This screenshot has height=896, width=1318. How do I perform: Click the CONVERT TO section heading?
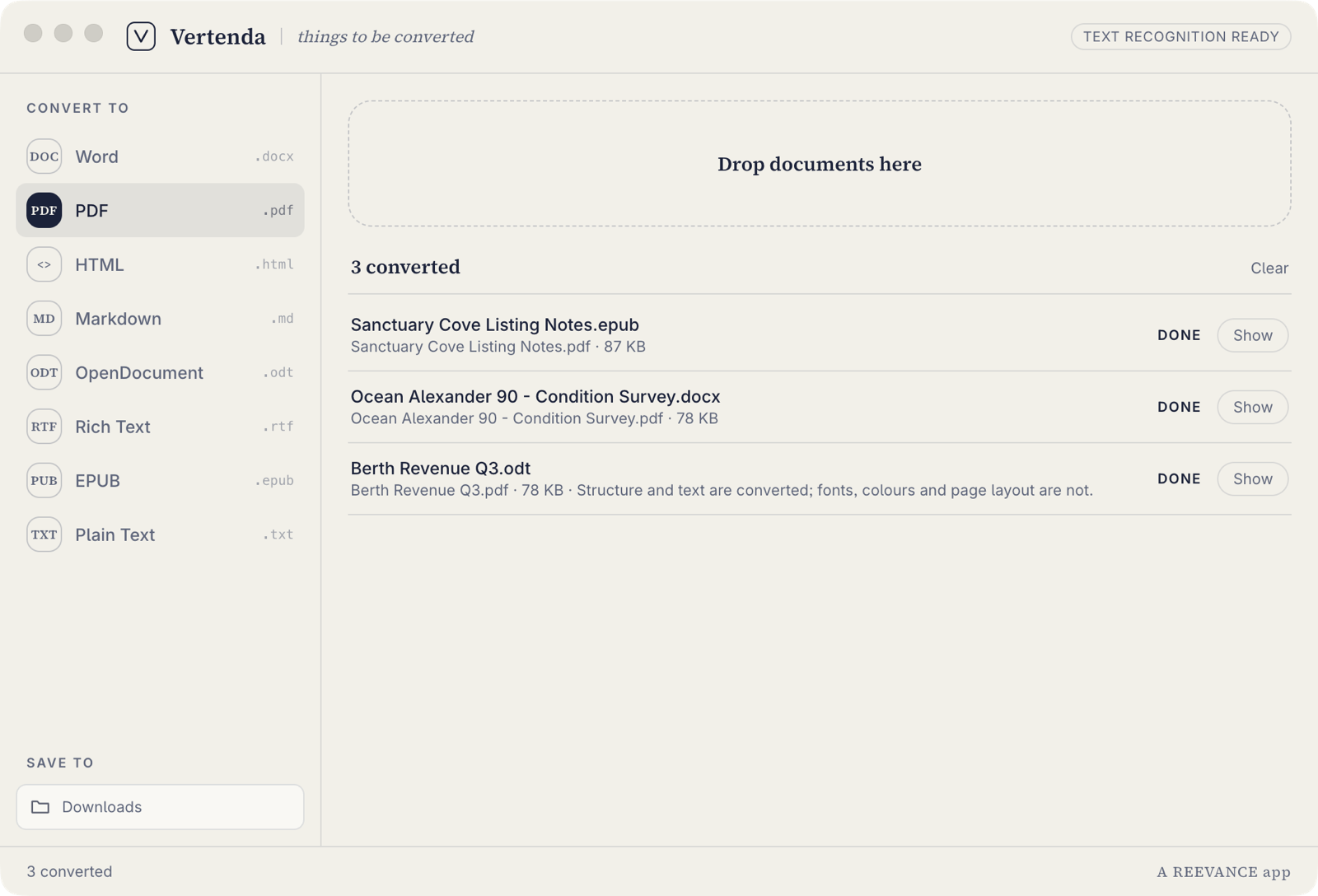[x=77, y=108]
